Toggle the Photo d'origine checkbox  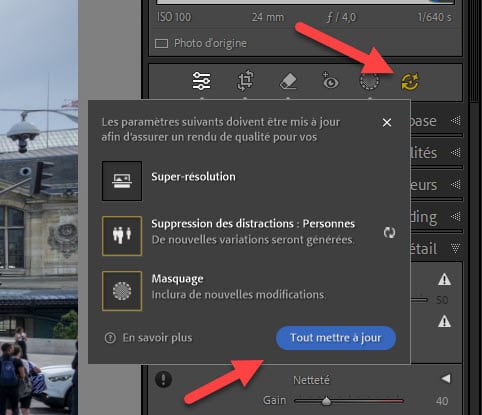click(x=161, y=44)
